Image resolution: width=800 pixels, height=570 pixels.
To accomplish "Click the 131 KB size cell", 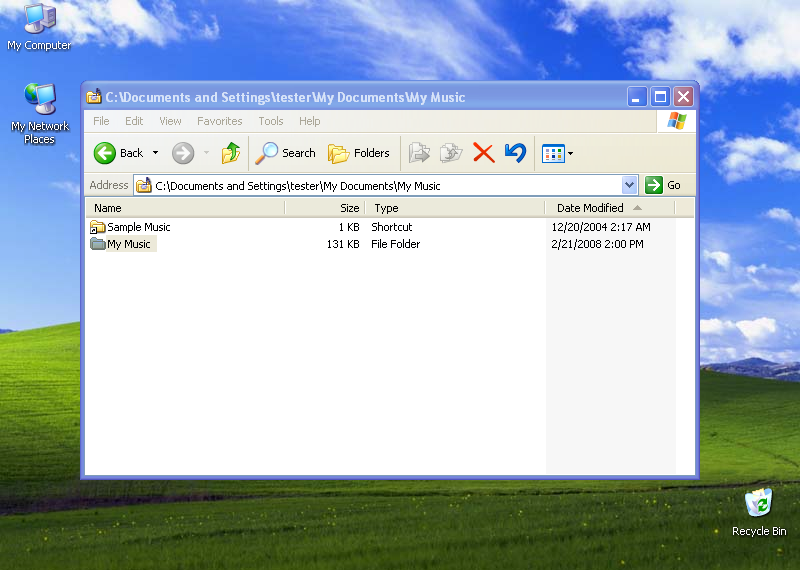I will click(343, 244).
